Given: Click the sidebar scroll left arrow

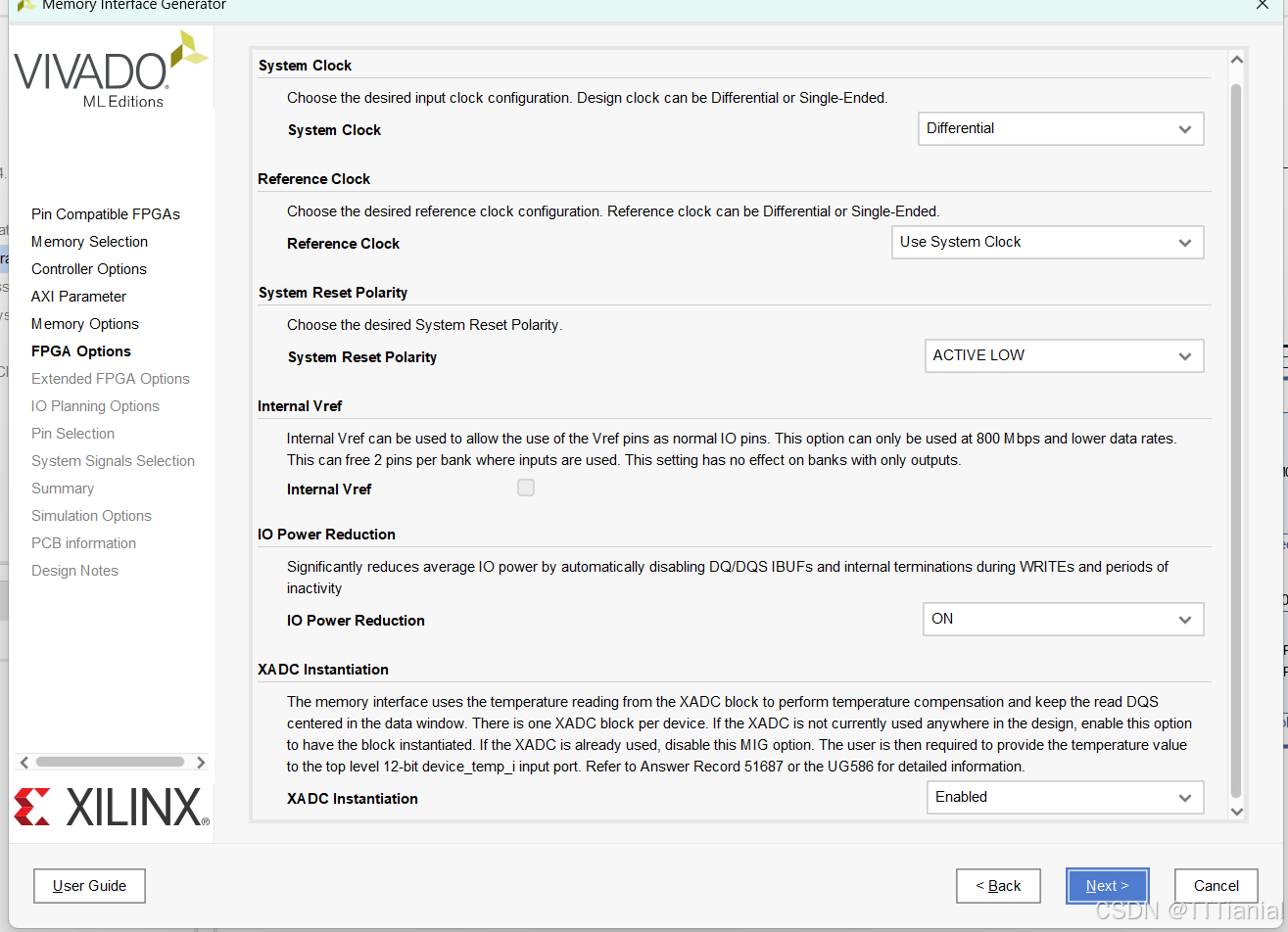Looking at the screenshot, I should tap(24, 763).
